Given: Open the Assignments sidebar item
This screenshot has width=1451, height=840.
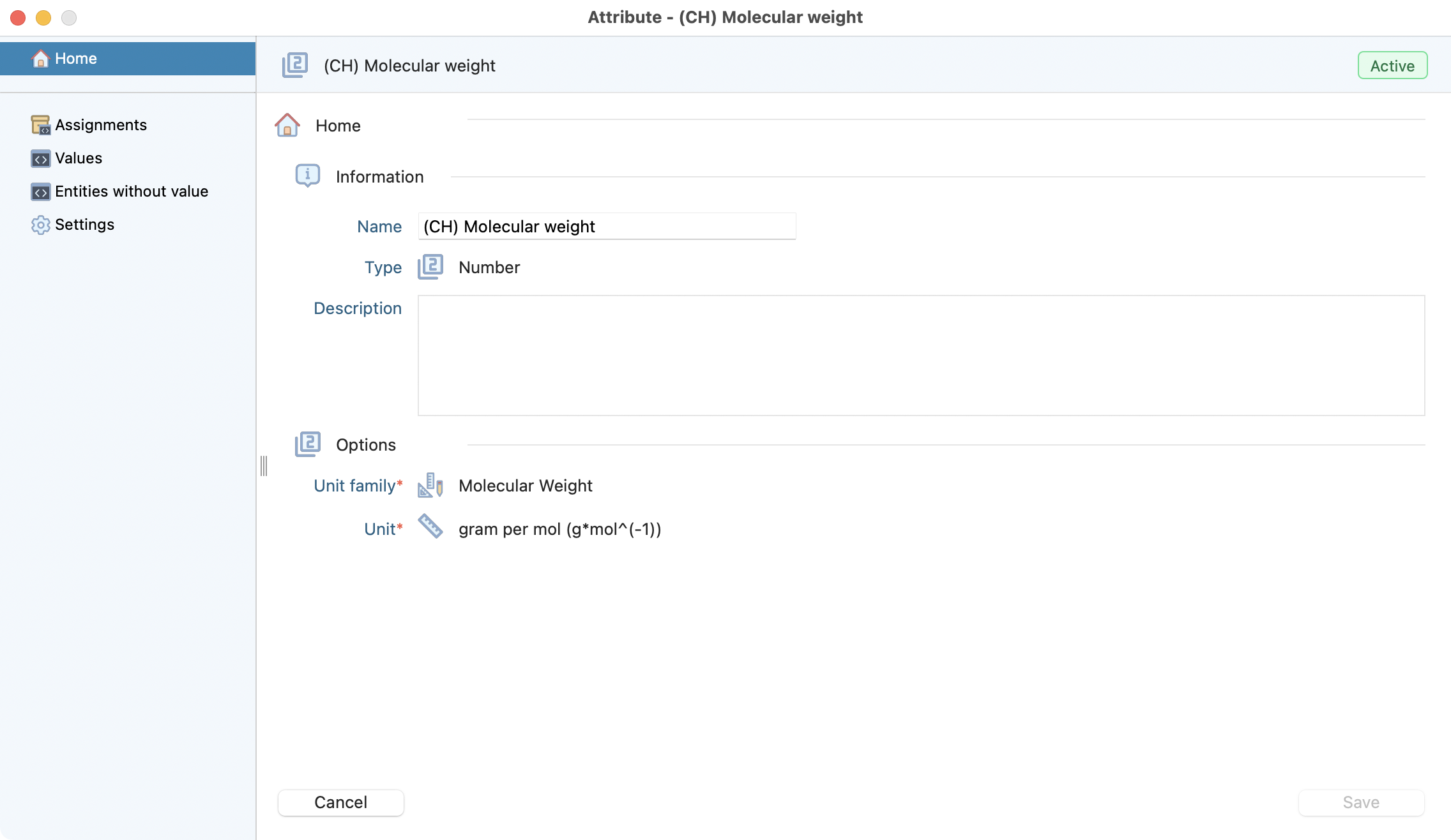Looking at the screenshot, I should (x=101, y=125).
